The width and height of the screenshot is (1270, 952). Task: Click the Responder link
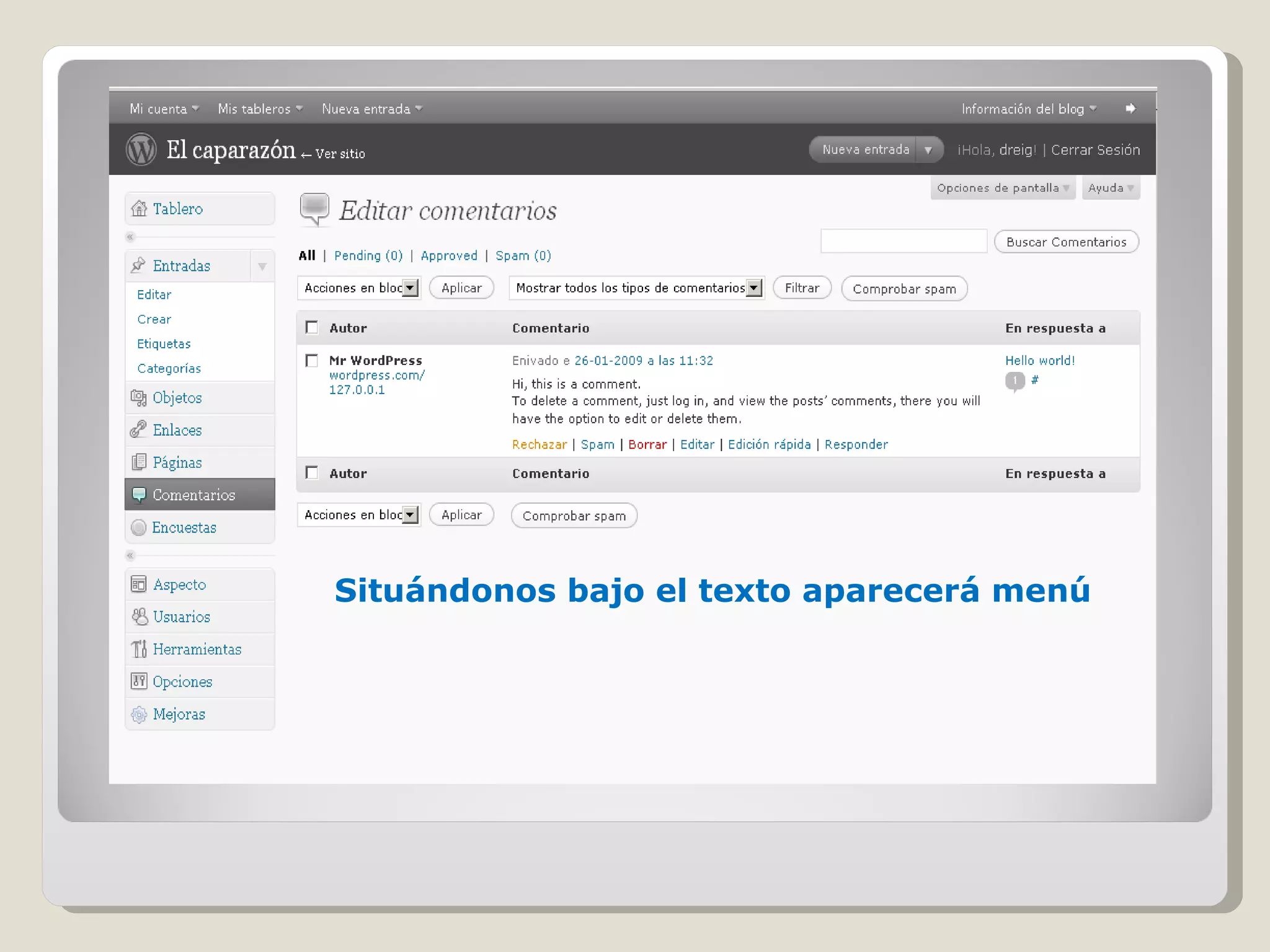(856, 445)
